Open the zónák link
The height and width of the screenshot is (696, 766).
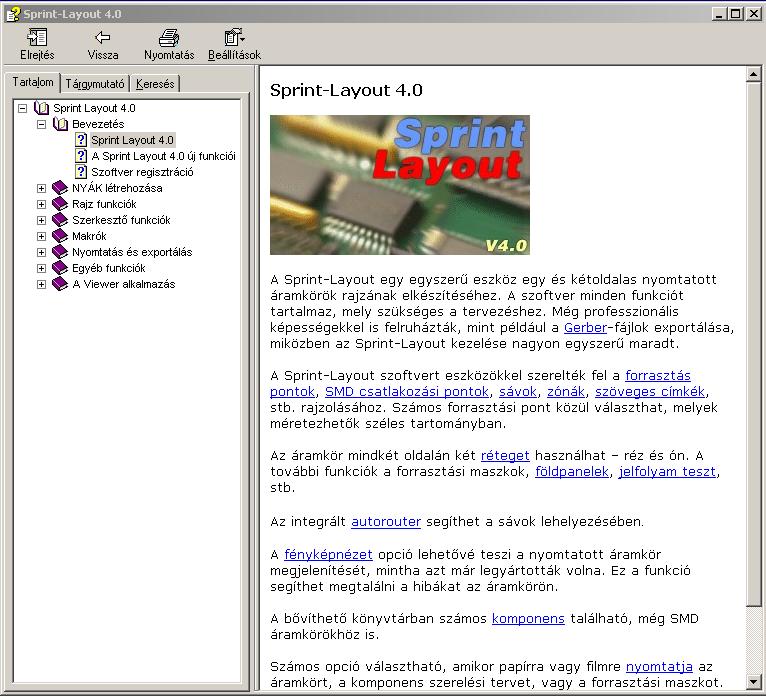[566, 392]
